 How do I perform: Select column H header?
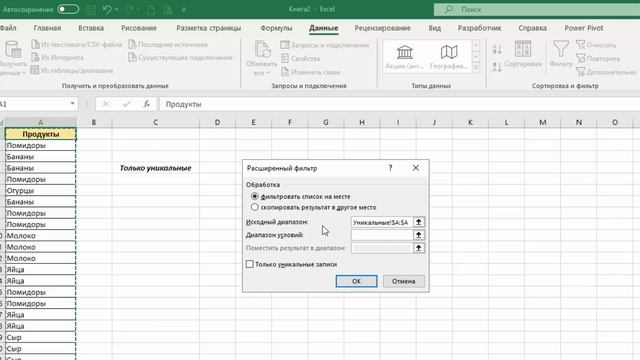362,122
